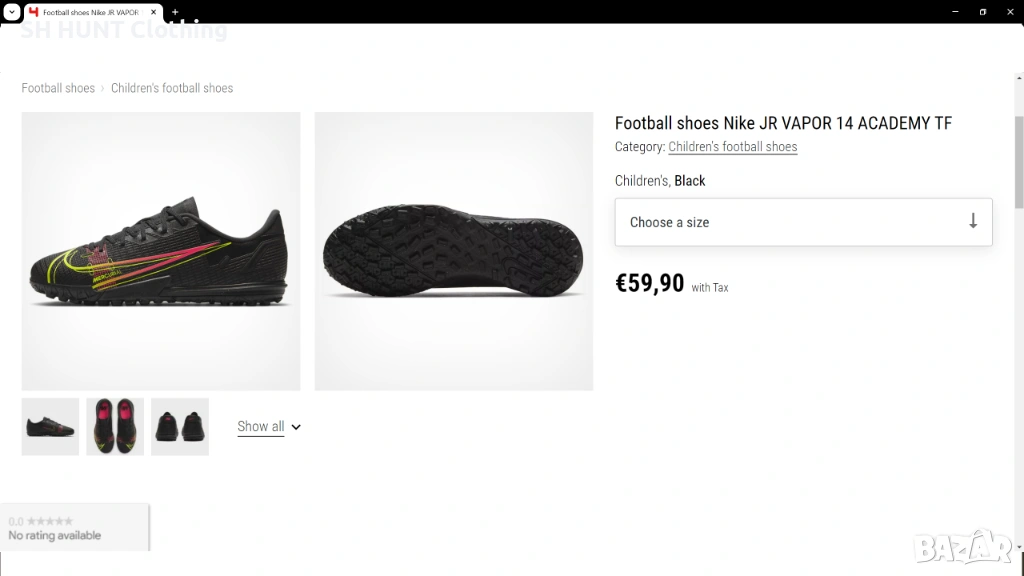Go to Football shoes breadcrumb
The height and width of the screenshot is (576, 1024).
click(58, 88)
